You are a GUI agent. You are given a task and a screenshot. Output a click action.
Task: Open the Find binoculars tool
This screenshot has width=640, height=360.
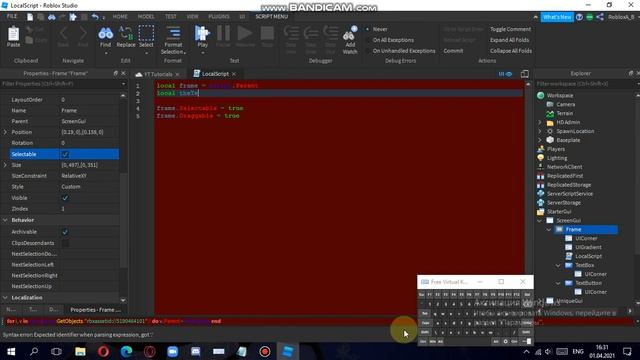coord(105,34)
